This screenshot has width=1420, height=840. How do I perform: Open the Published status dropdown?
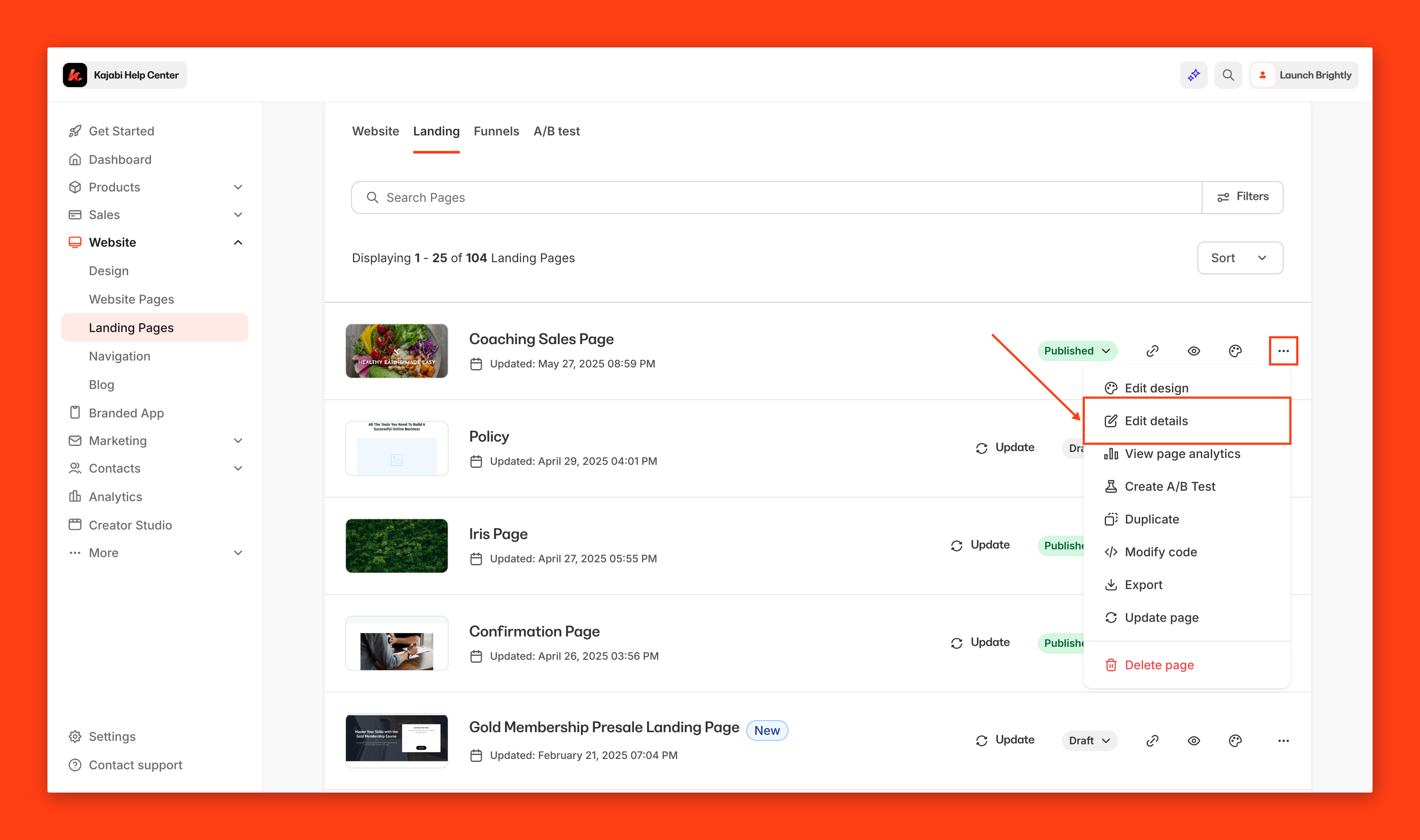tap(1077, 351)
